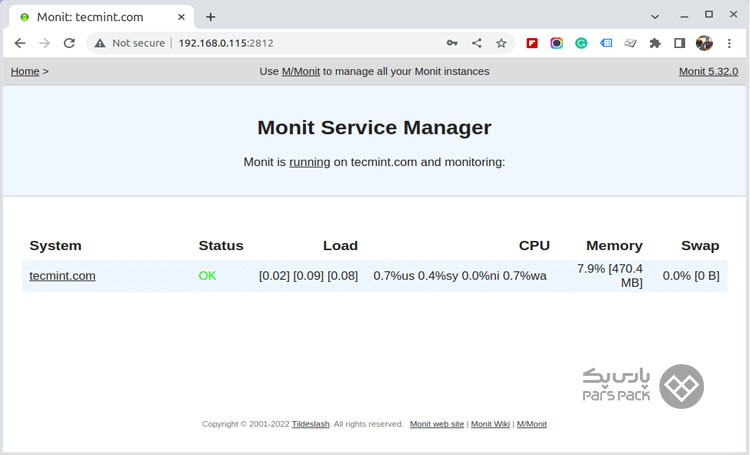Click the Status column header

(221, 245)
